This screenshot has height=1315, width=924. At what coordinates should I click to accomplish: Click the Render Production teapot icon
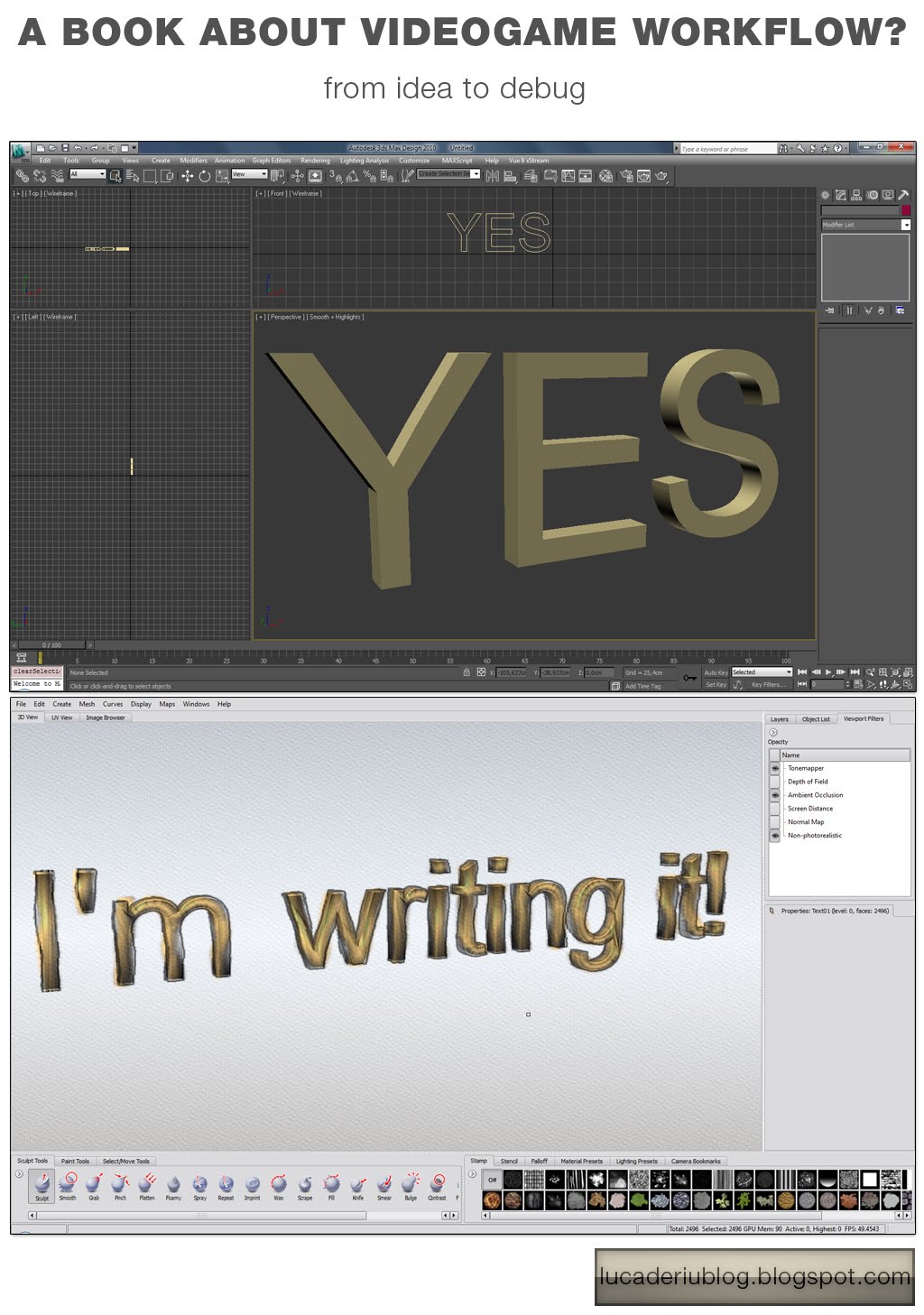coord(661,176)
